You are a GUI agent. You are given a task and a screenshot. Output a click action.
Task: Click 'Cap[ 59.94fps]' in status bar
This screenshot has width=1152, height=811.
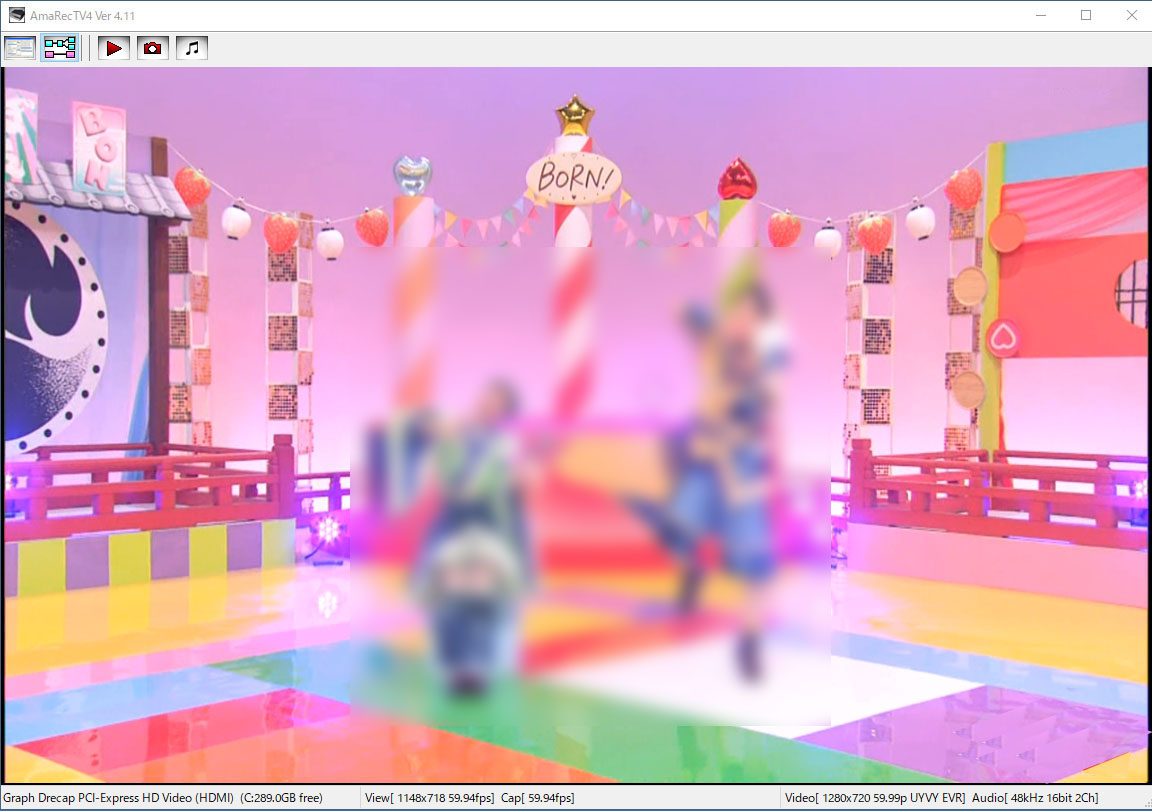[538, 798]
